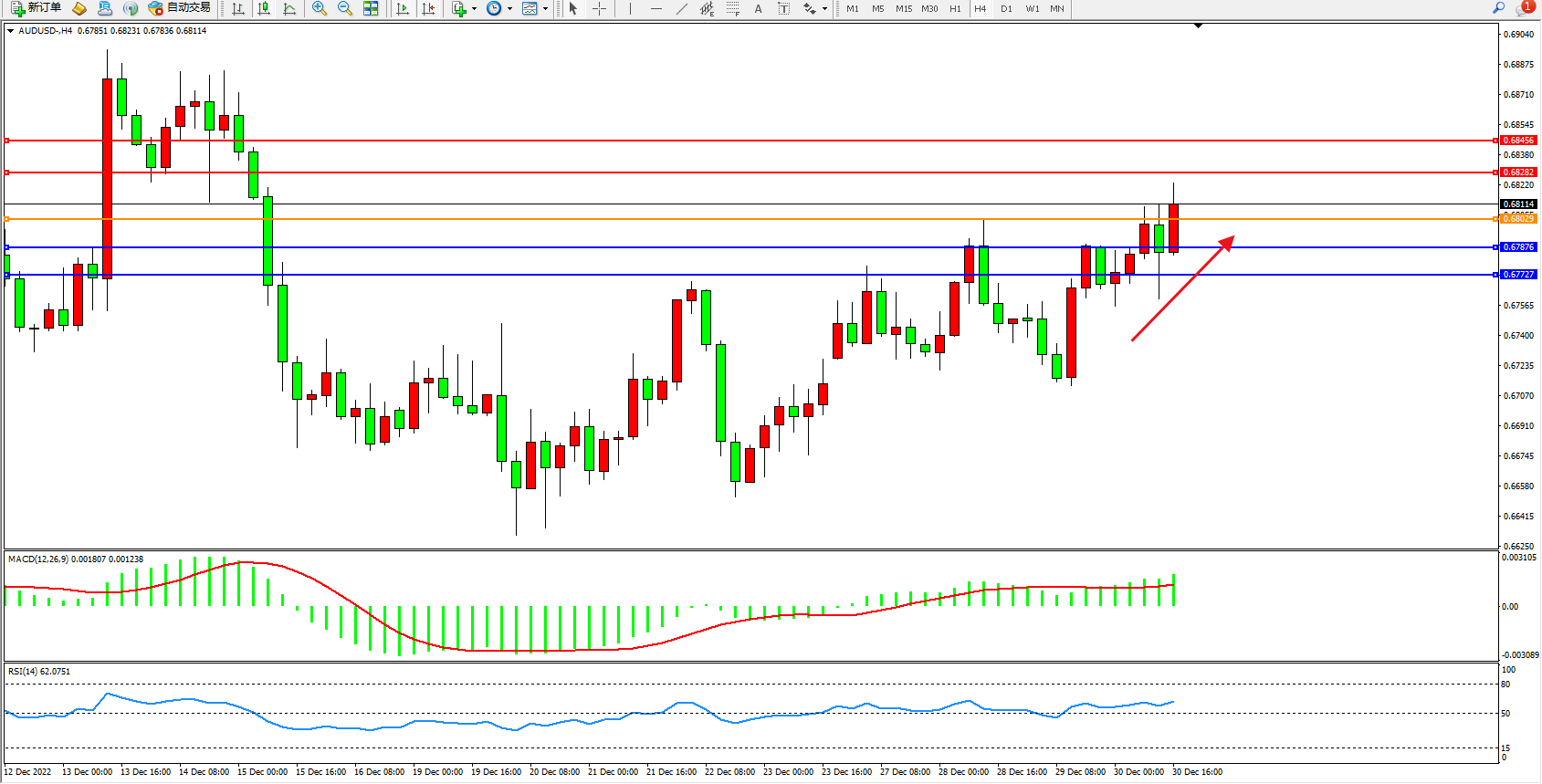The width and height of the screenshot is (1542, 784).
Task: Switch chart to line chart display
Action: pos(289,8)
